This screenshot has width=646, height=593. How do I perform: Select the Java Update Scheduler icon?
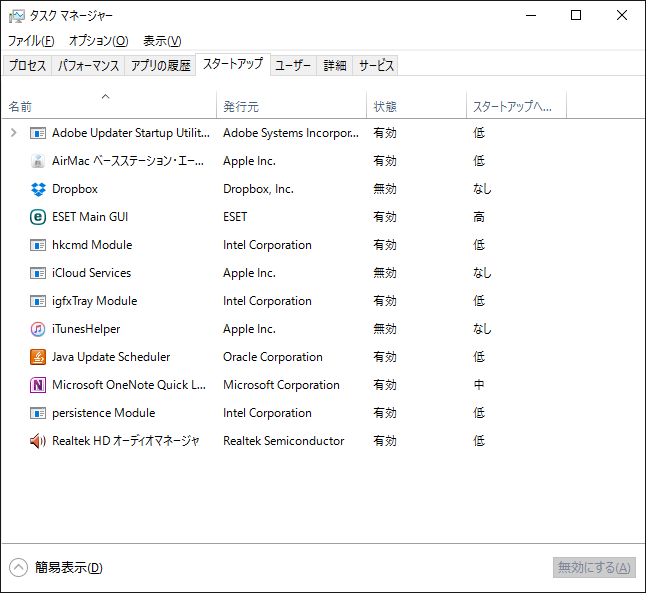point(38,357)
